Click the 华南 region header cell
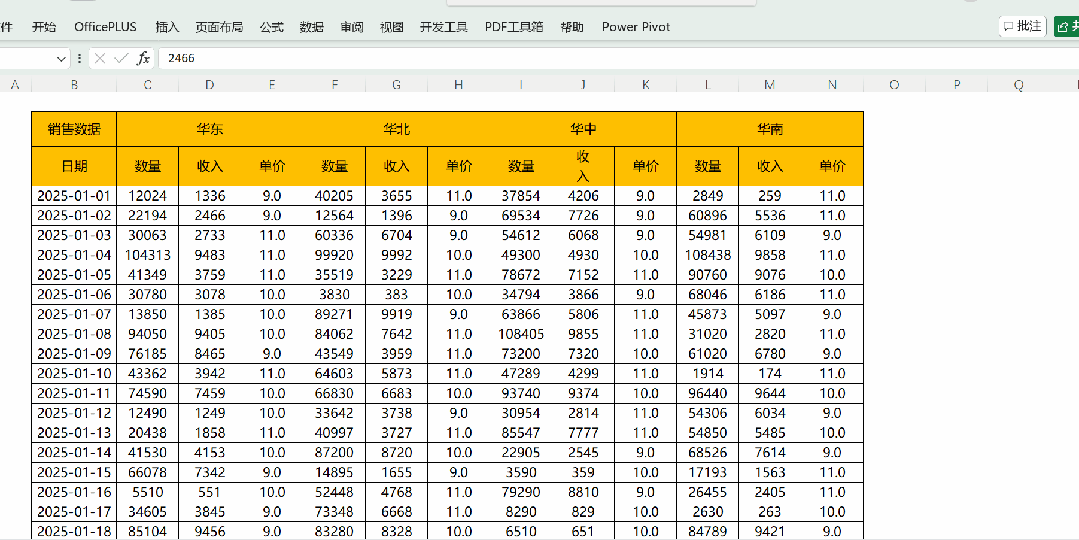1079x540 pixels. pos(770,129)
